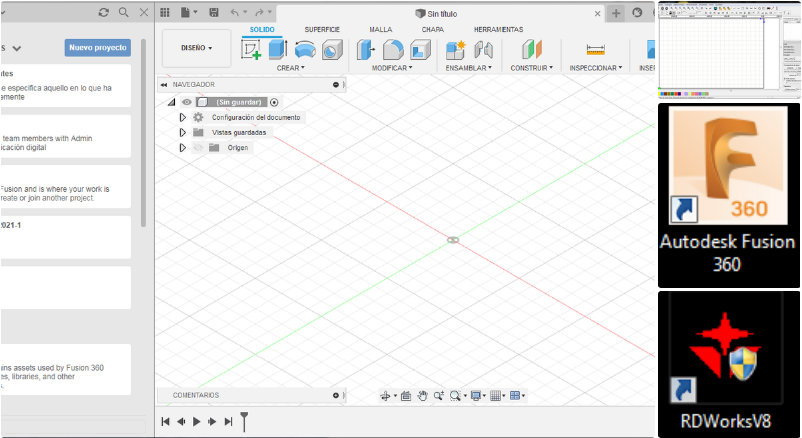This screenshot has height=438, width=802.
Task: Open search in the data panel
Action: (x=124, y=12)
